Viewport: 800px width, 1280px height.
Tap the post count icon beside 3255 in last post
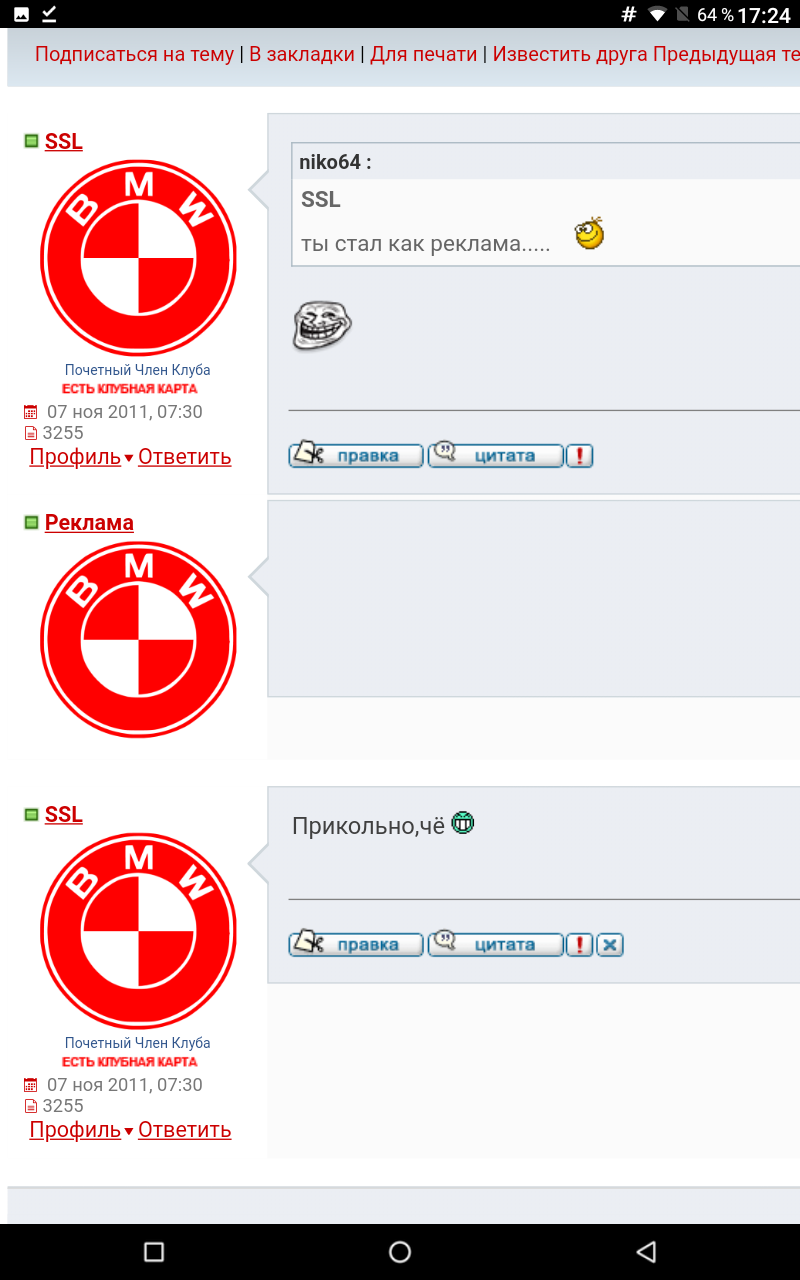30,1106
